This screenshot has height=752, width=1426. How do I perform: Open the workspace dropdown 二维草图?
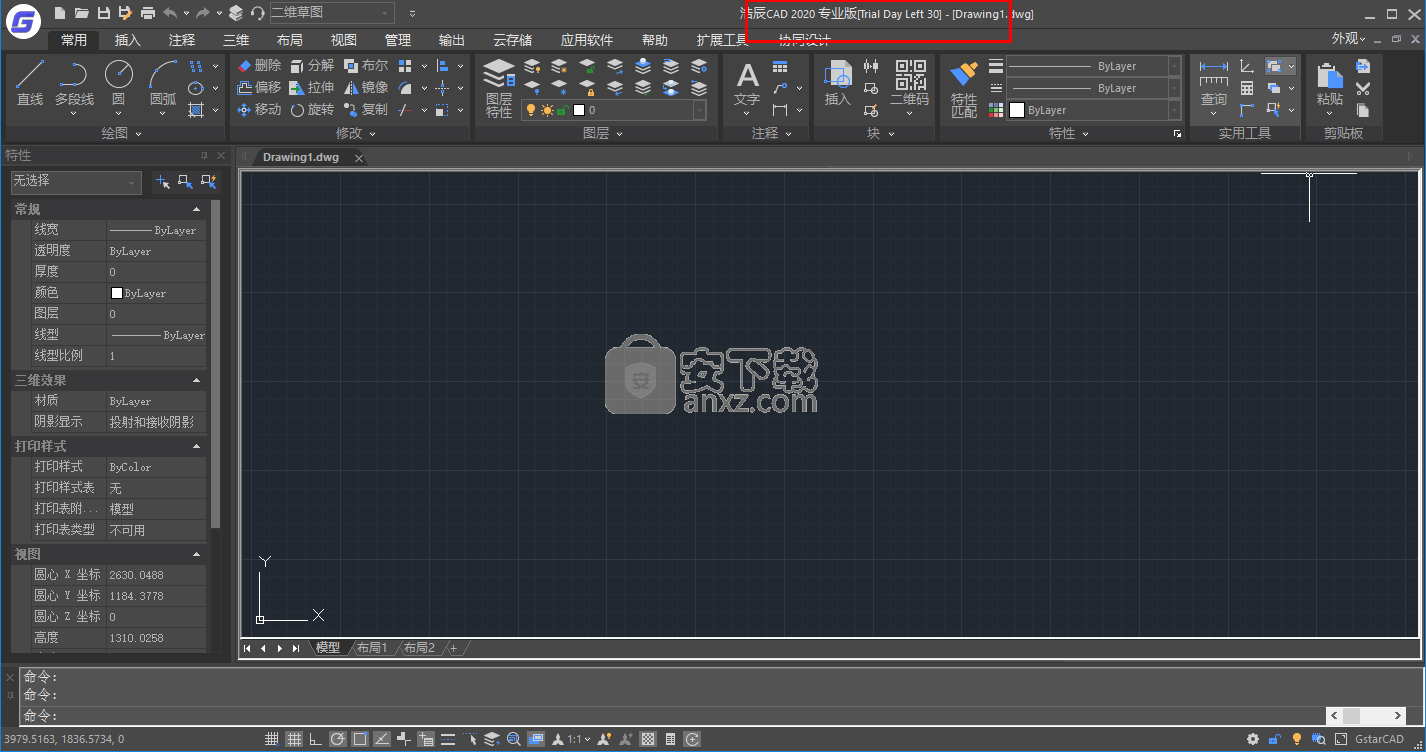coord(331,13)
